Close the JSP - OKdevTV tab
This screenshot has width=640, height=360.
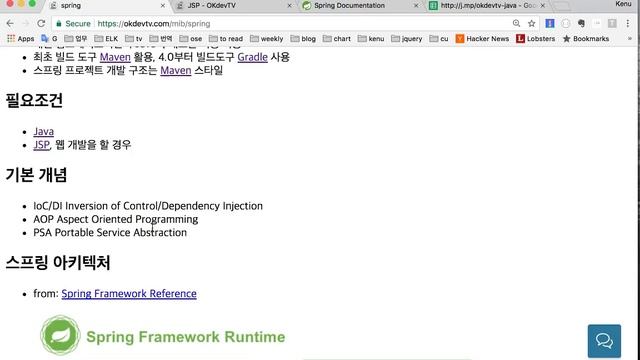(289, 6)
